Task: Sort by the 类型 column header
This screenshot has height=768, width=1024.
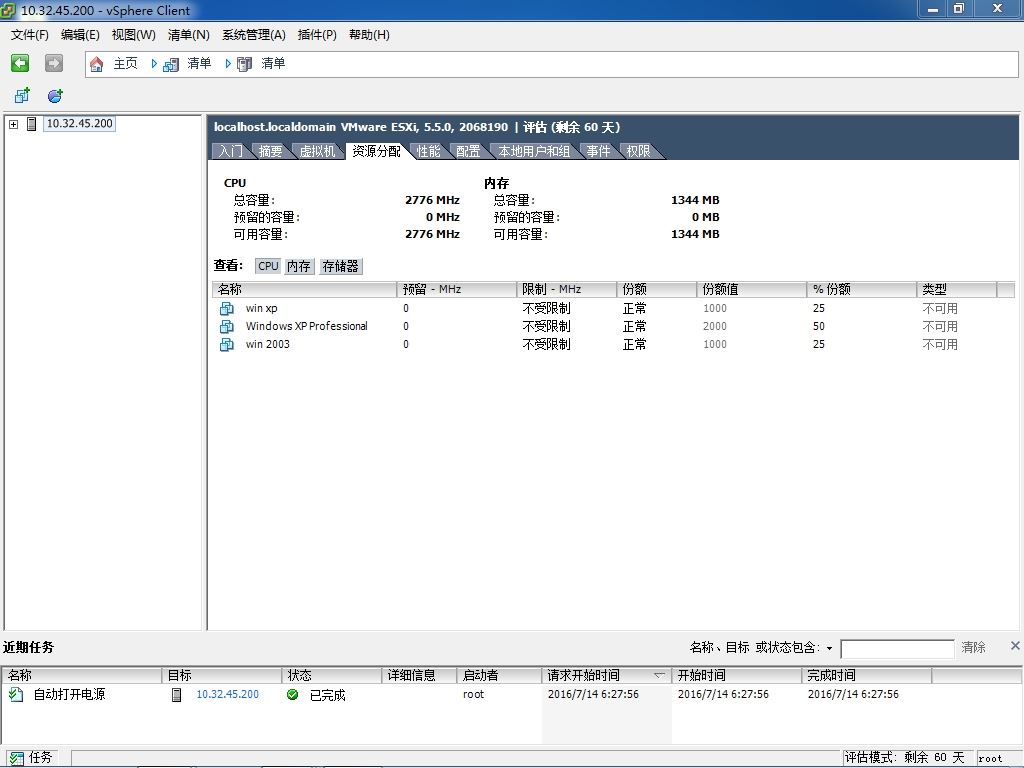Action: (957, 289)
